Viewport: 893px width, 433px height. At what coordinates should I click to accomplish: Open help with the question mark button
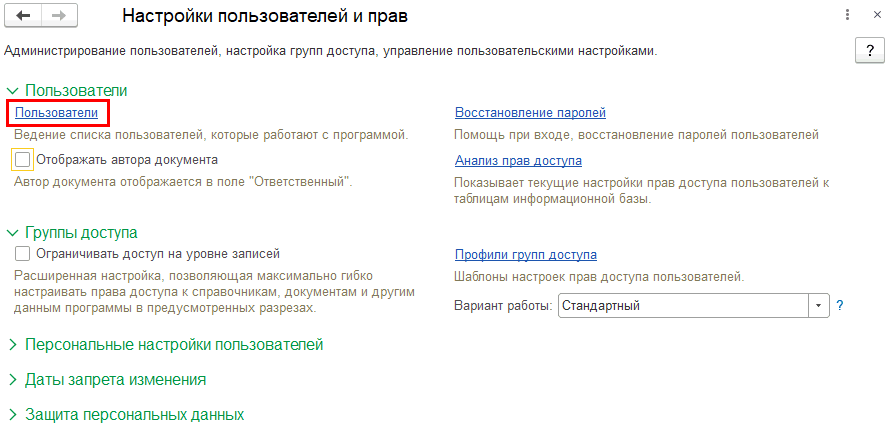(x=870, y=51)
